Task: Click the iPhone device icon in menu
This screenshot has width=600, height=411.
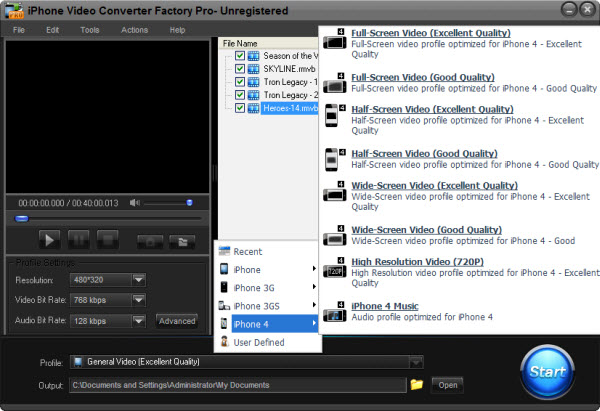Action: (224, 269)
